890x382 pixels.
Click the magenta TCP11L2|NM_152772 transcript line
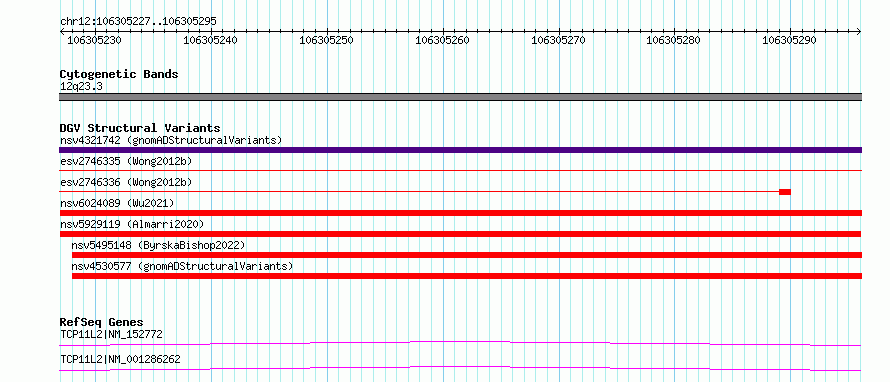pyautogui.click(x=460, y=343)
